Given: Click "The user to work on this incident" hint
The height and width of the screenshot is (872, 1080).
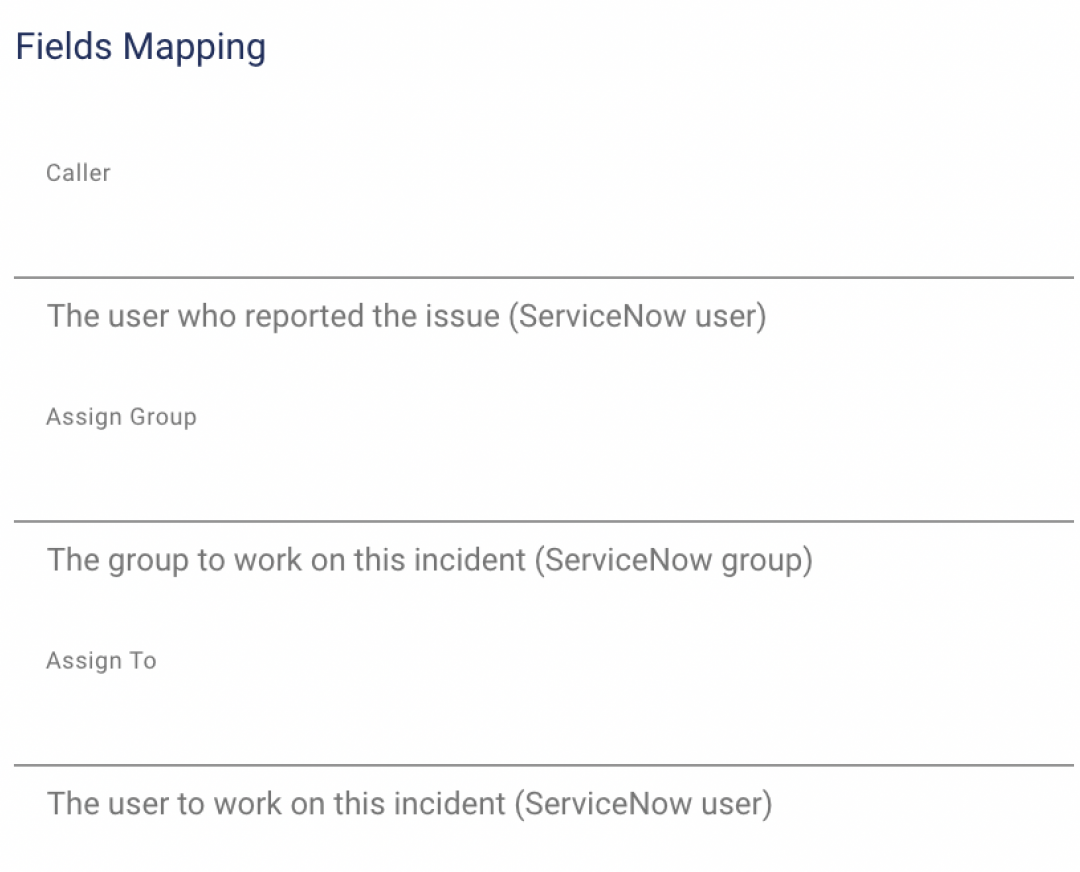Looking at the screenshot, I should tap(277, 804).
